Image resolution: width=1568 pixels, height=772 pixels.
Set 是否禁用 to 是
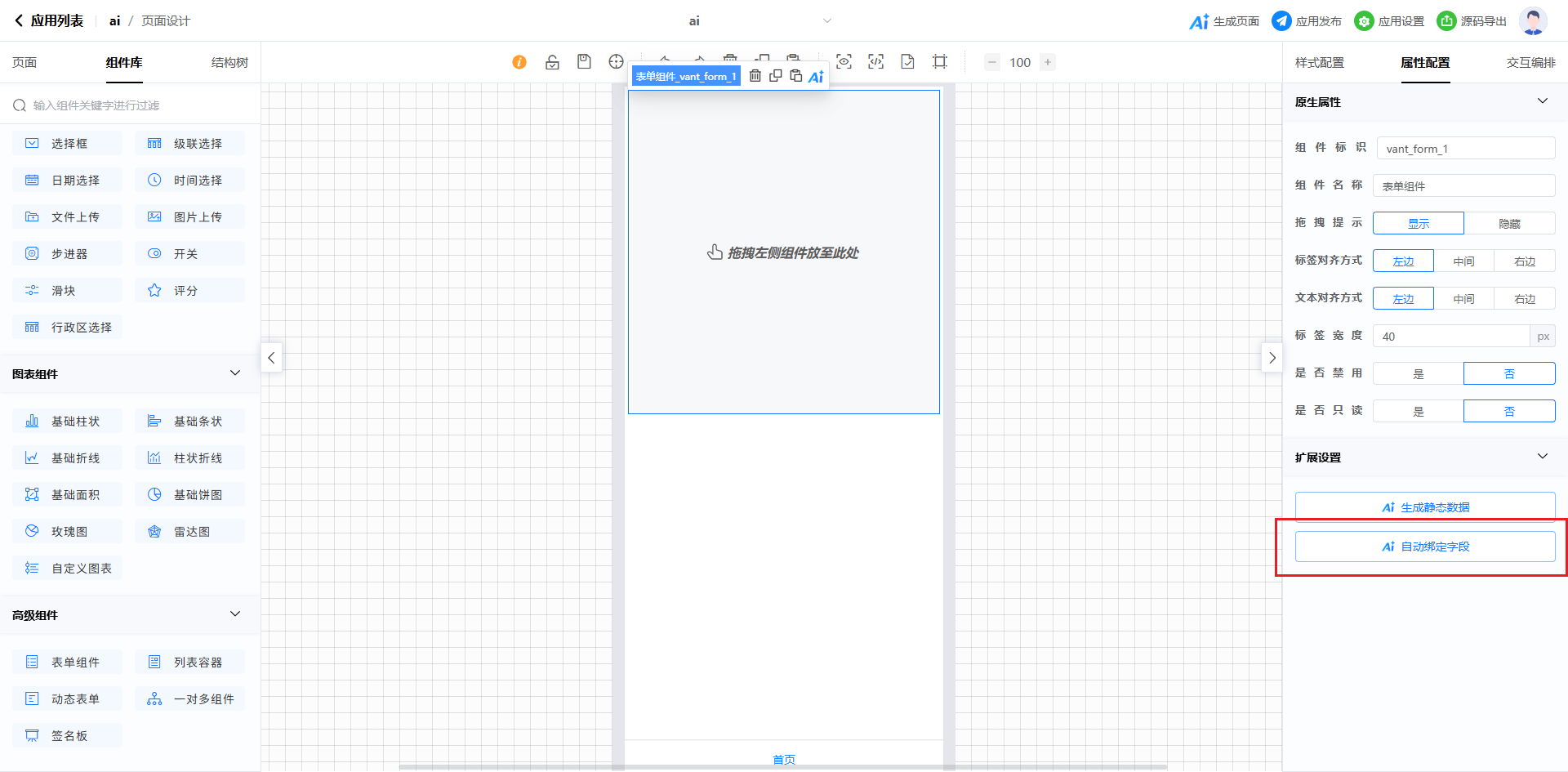click(1418, 374)
